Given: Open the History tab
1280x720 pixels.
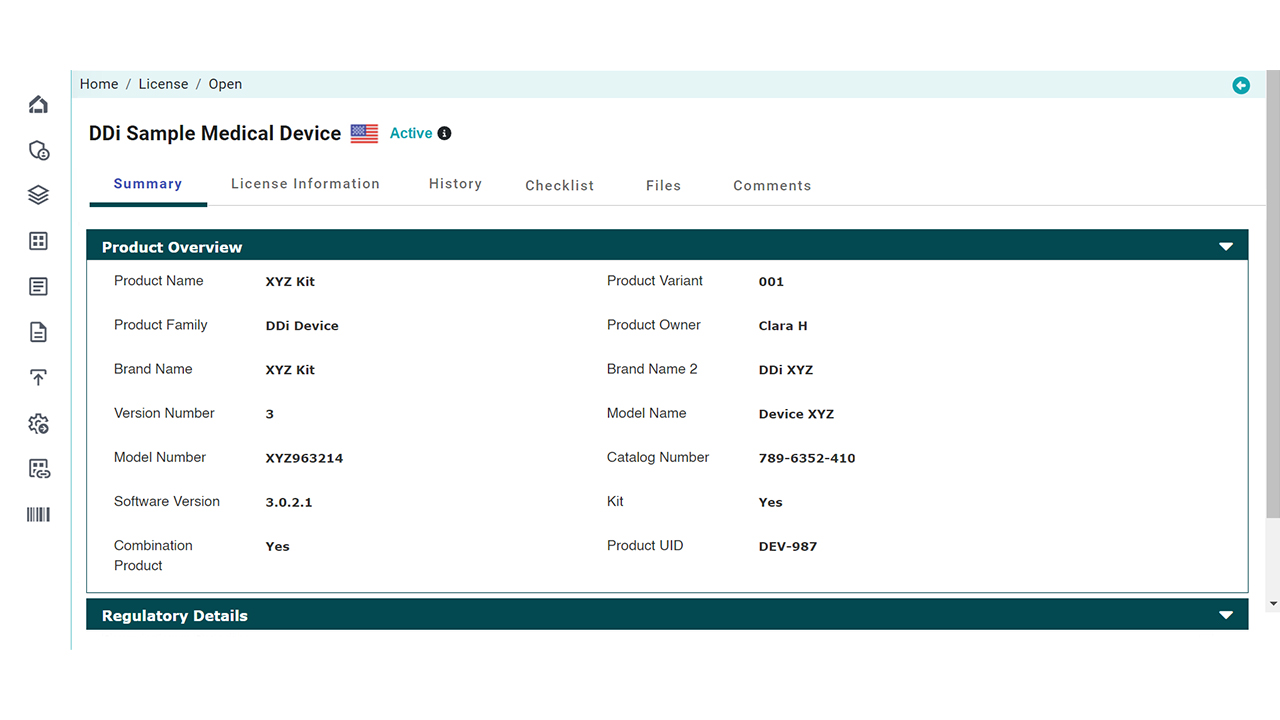Looking at the screenshot, I should pyautogui.click(x=455, y=184).
